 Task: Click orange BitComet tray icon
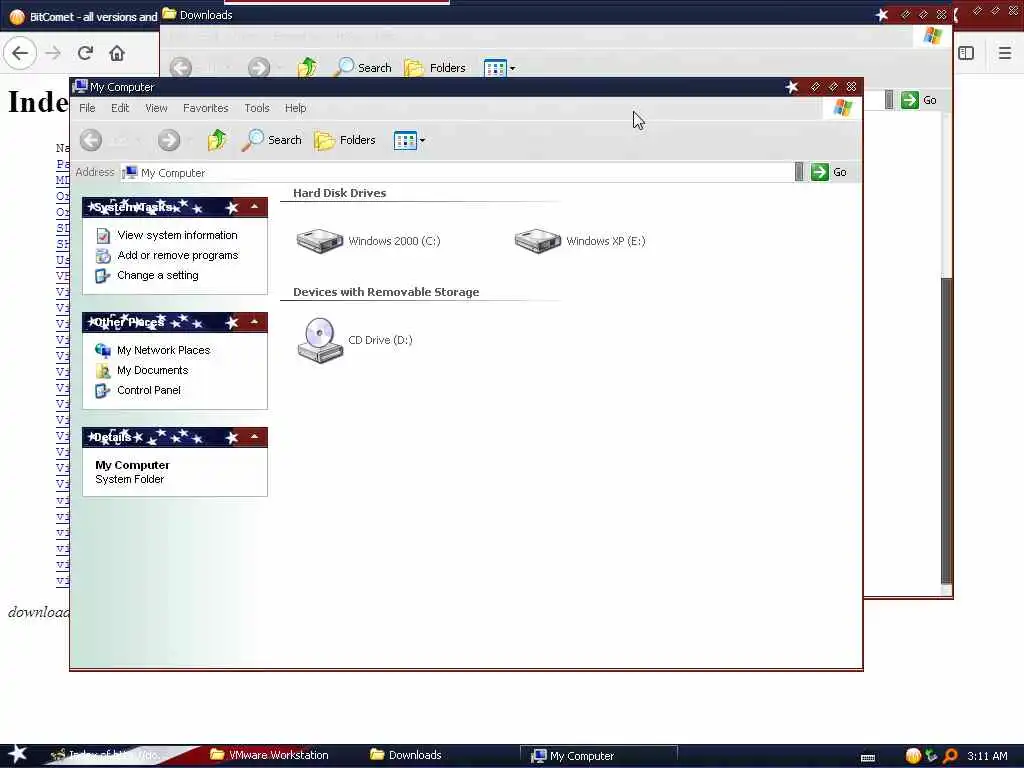913,756
